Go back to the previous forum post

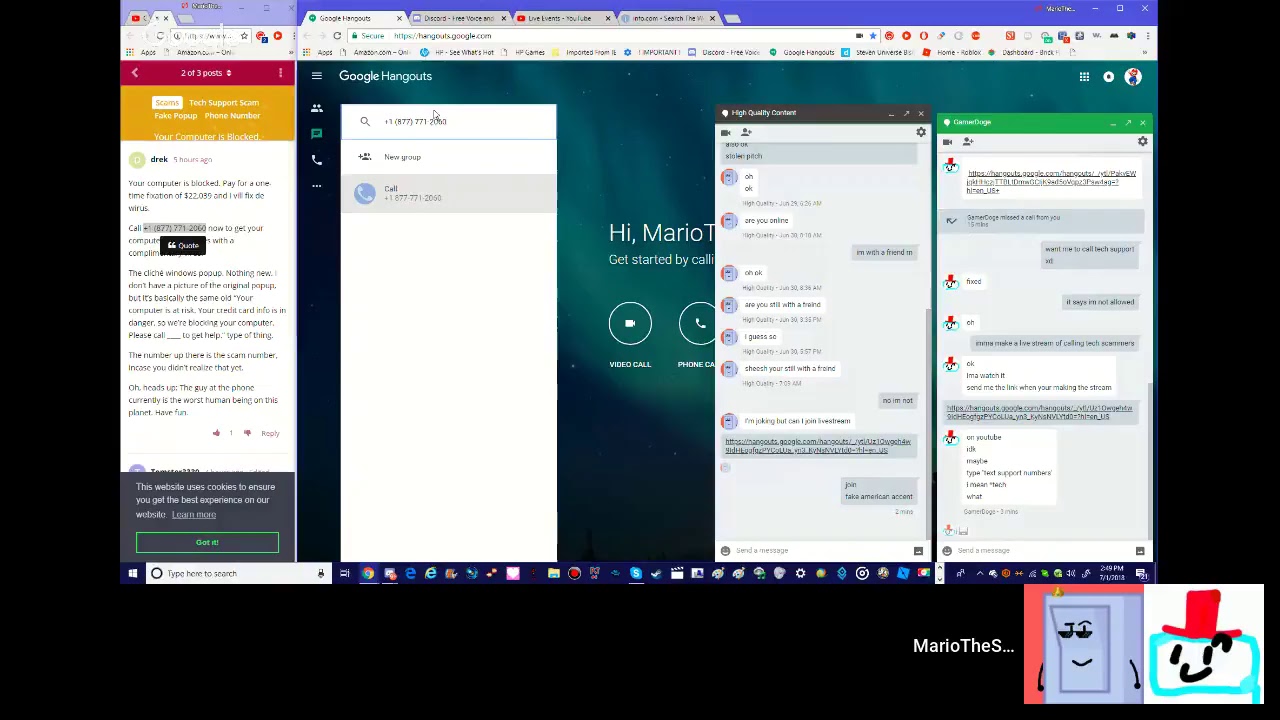[134, 73]
